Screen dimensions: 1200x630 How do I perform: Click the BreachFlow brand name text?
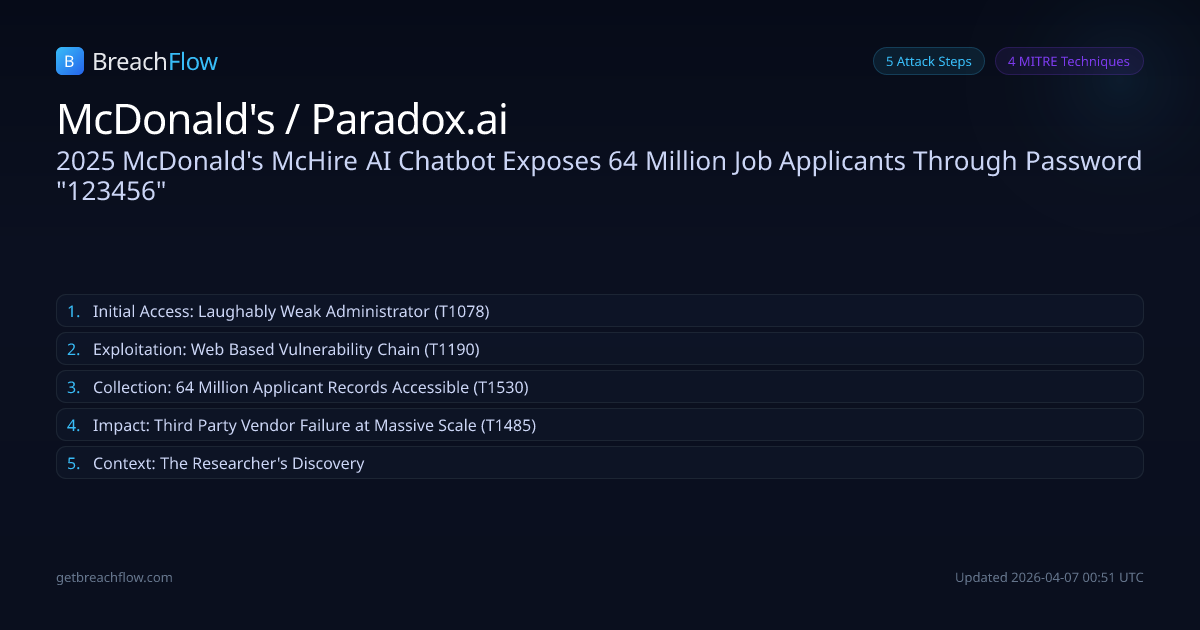coord(155,62)
